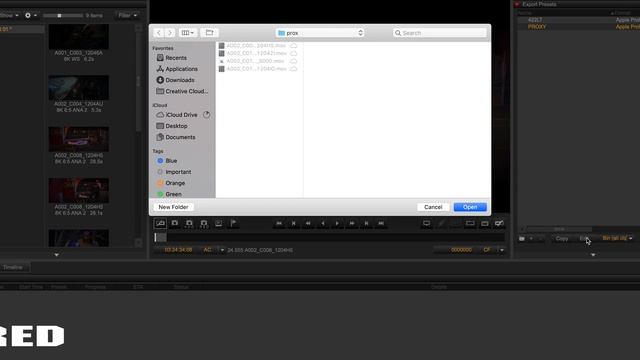Click the New Folder button

(173, 207)
